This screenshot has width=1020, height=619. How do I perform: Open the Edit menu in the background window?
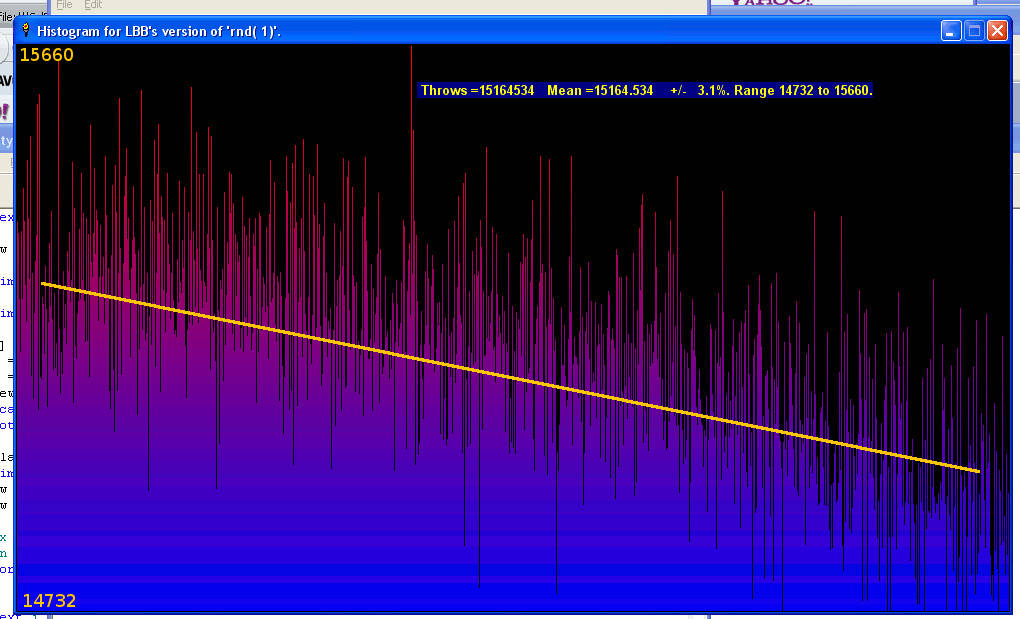(93, 5)
